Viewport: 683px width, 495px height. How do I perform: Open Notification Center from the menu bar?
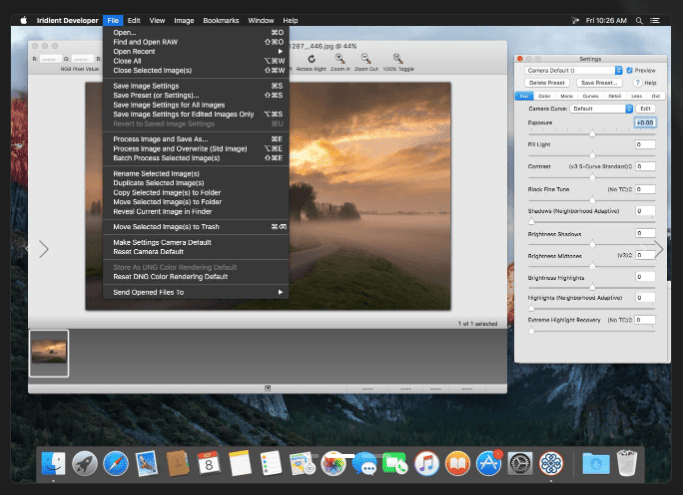tap(655, 20)
